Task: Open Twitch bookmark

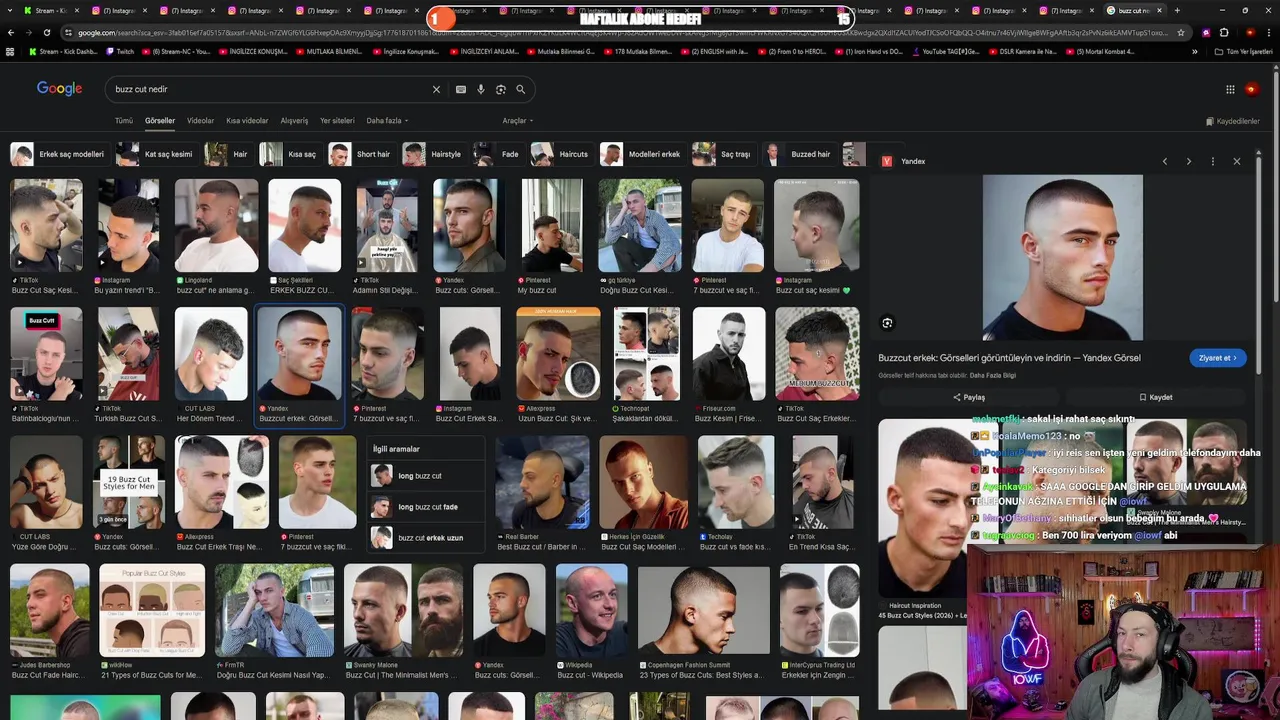Action: coord(120,51)
